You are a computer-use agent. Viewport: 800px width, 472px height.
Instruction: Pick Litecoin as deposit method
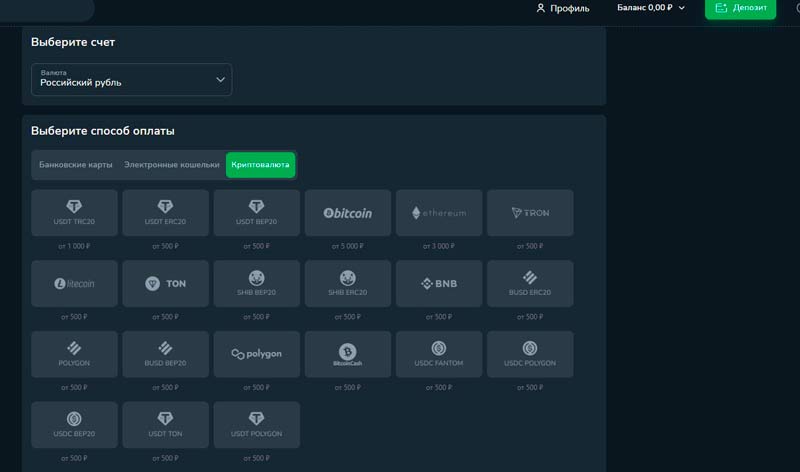pos(74,284)
